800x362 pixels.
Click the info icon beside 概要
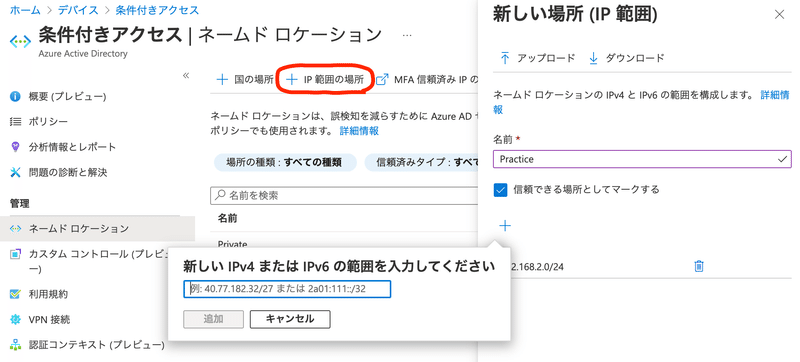[15, 96]
